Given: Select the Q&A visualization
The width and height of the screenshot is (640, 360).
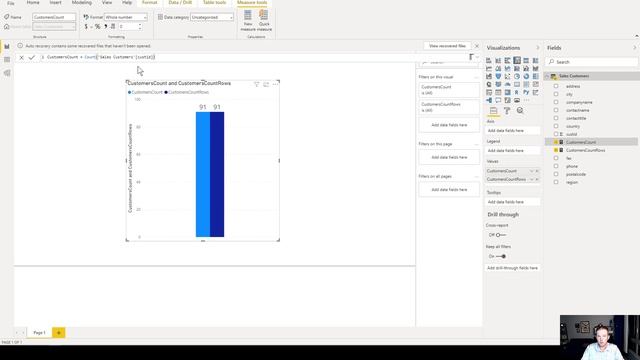Looking at the screenshot, I should point(498,100).
